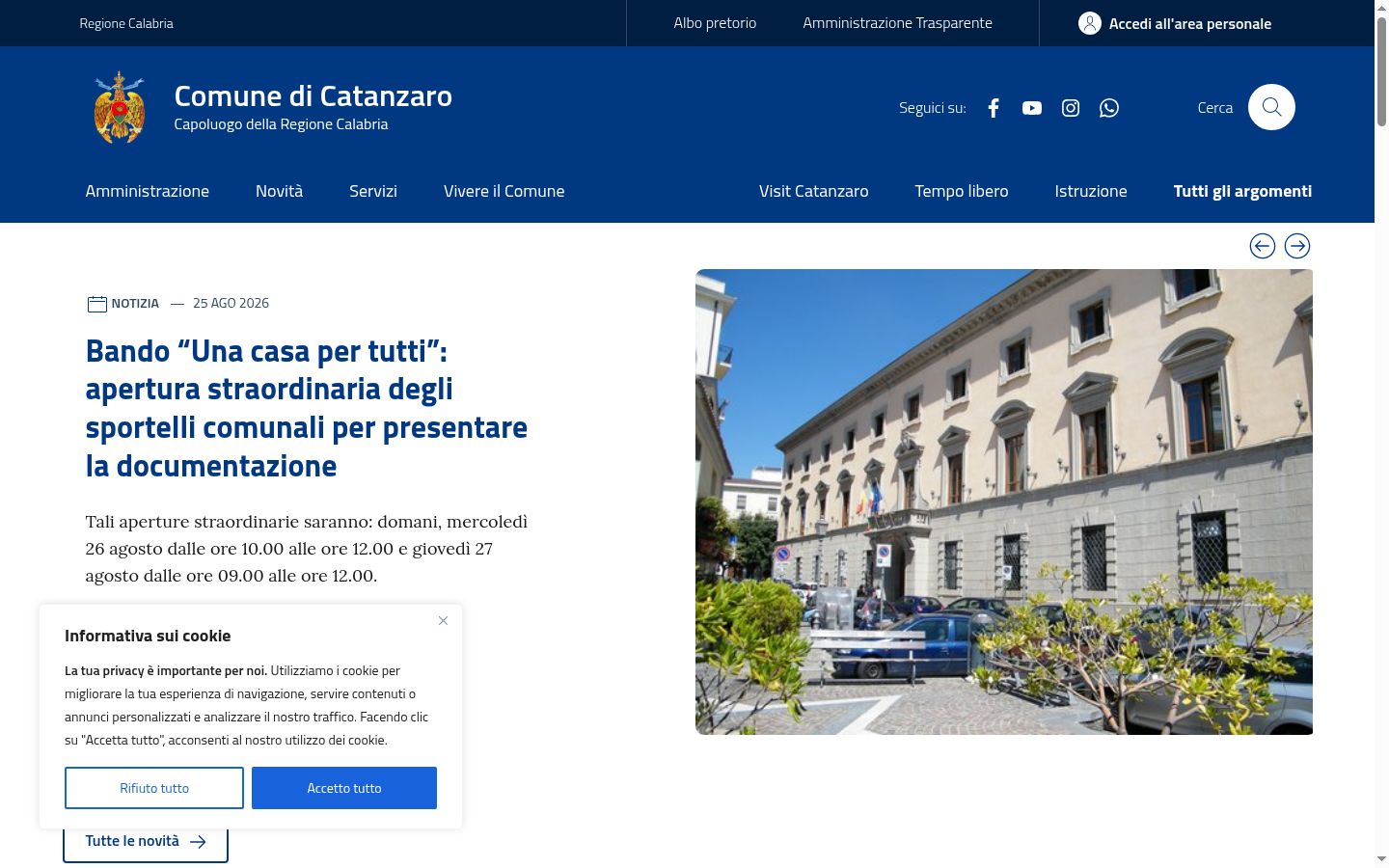Go to previous carousel slide arrow

[x=1263, y=246]
